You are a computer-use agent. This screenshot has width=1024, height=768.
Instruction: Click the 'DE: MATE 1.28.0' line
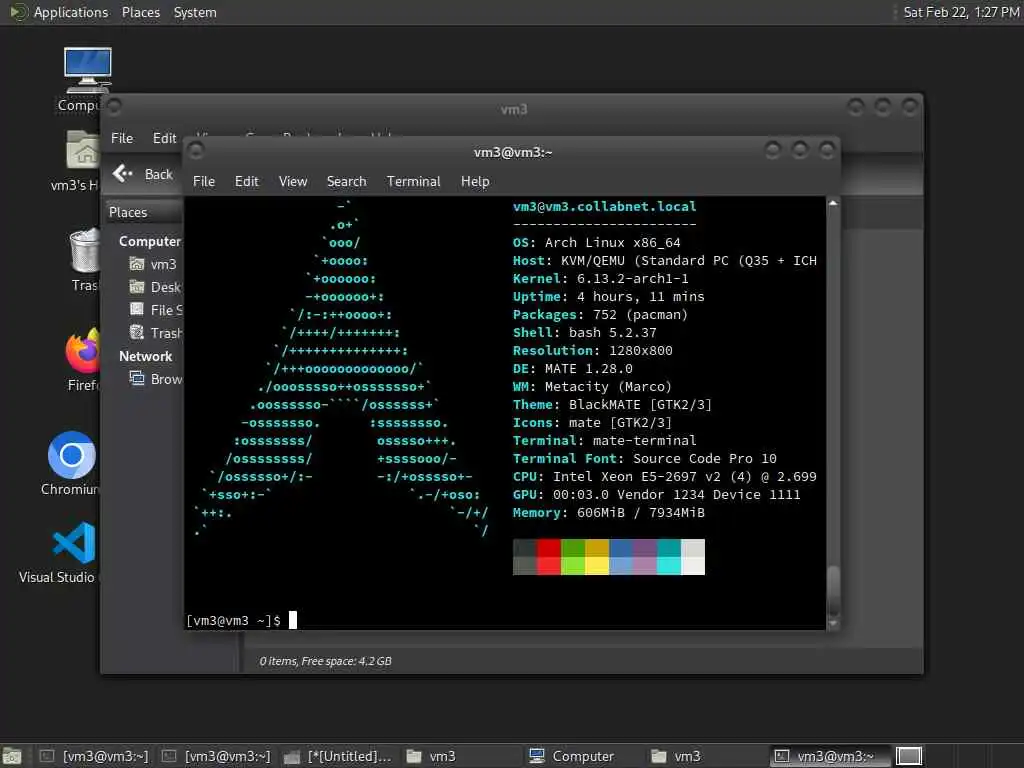click(x=572, y=368)
